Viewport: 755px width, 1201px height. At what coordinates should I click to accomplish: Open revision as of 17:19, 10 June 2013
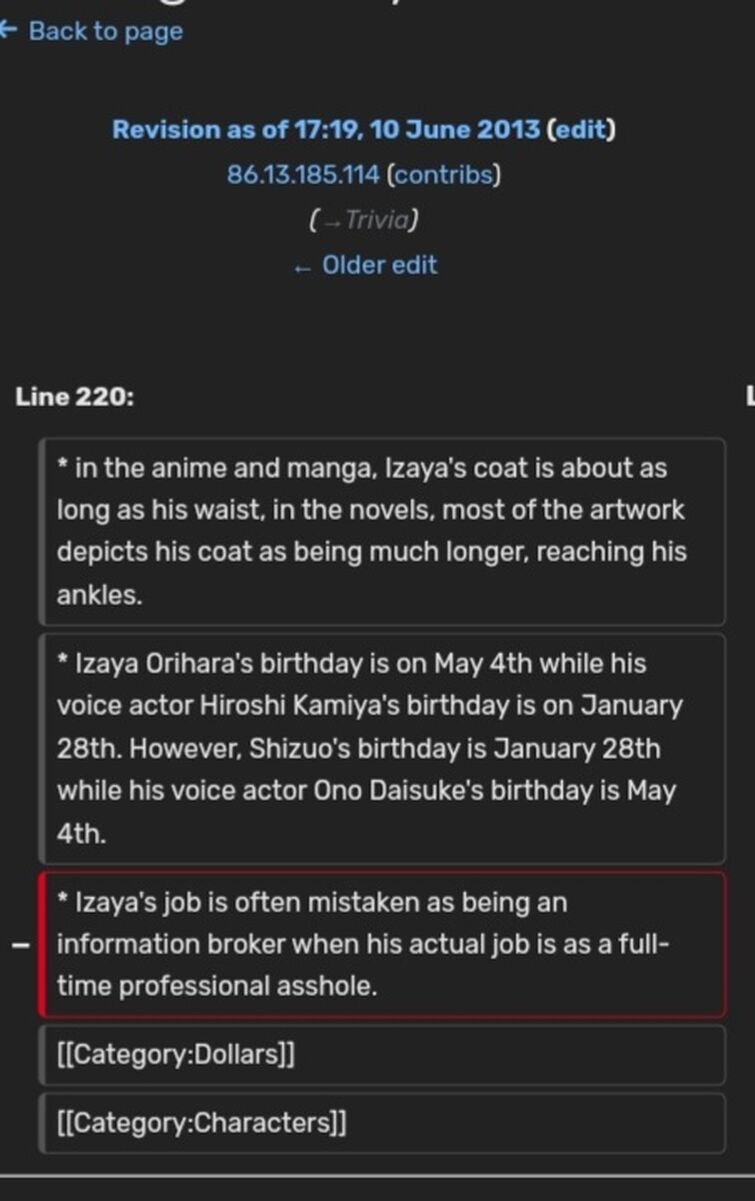click(x=325, y=130)
